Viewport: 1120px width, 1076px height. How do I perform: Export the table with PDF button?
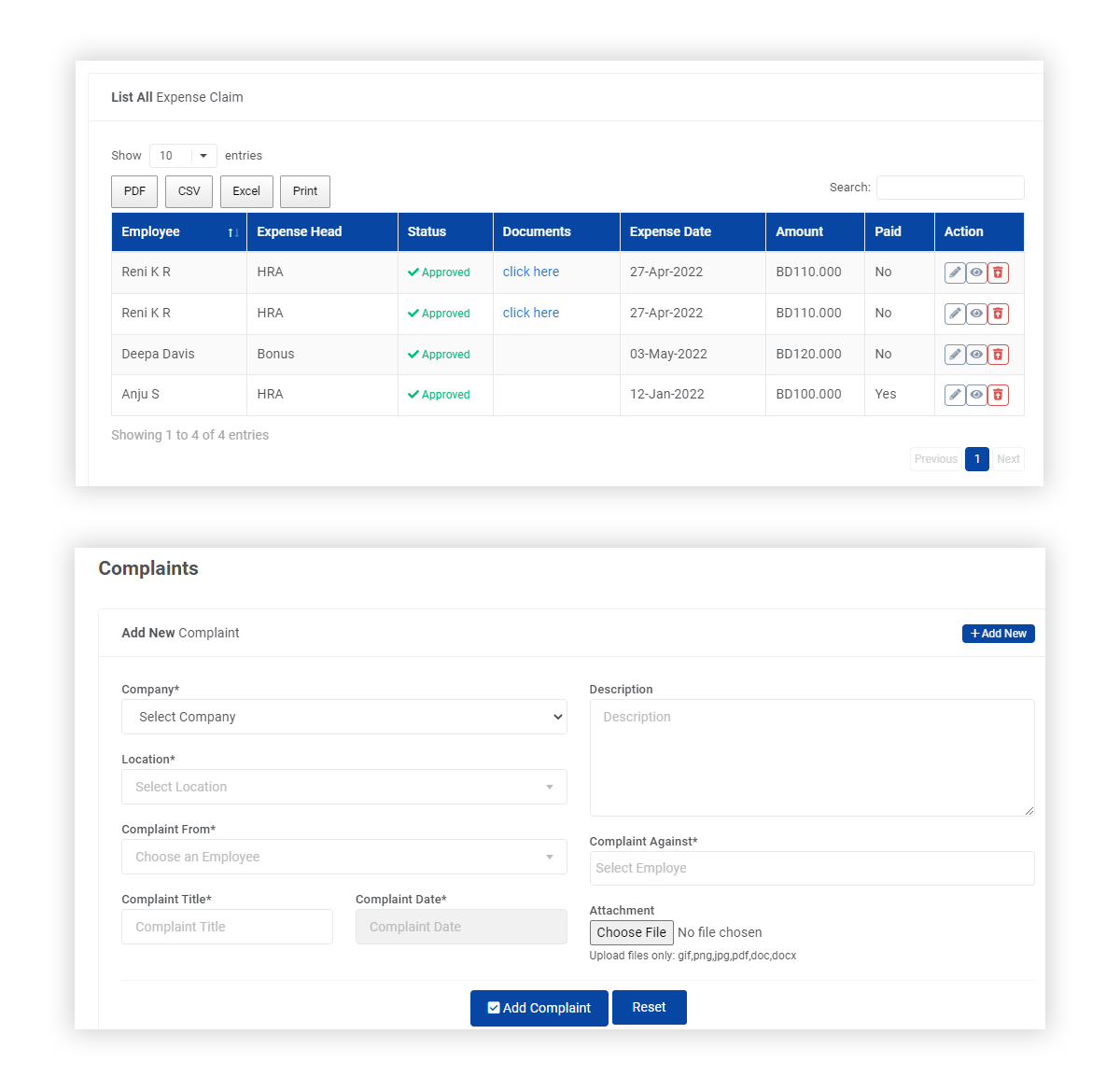tap(134, 191)
